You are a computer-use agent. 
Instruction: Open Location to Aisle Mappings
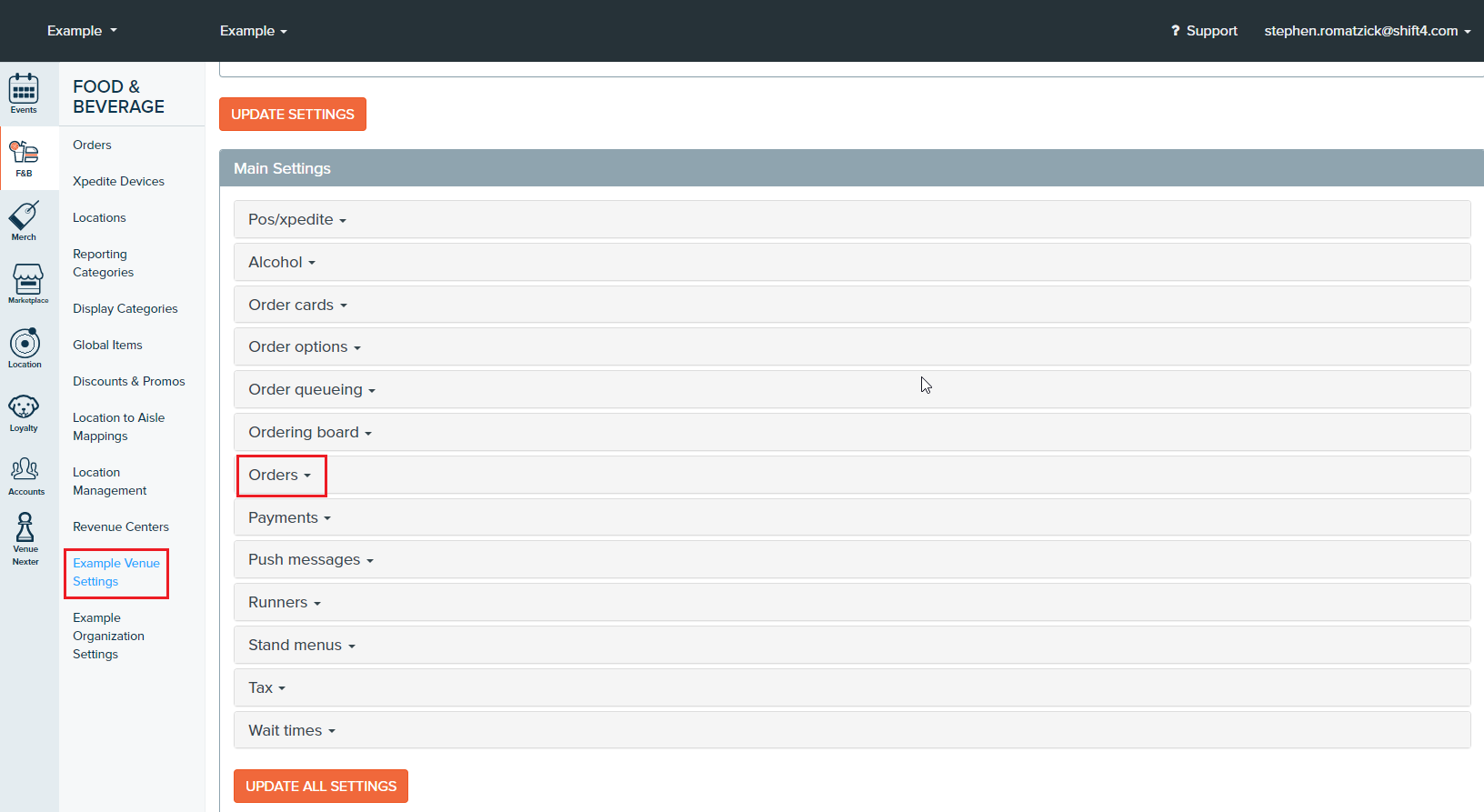pos(118,427)
